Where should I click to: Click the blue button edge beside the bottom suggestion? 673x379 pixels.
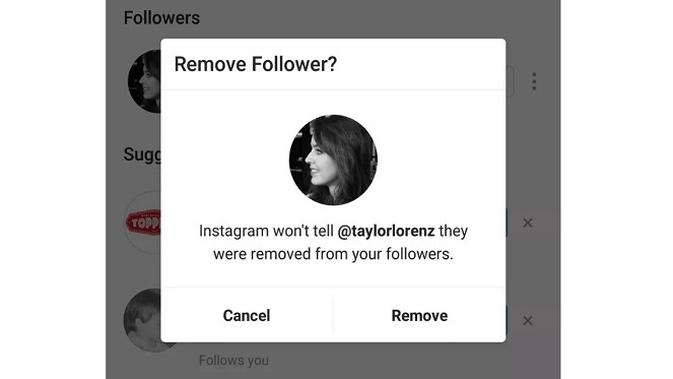[507, 320]
